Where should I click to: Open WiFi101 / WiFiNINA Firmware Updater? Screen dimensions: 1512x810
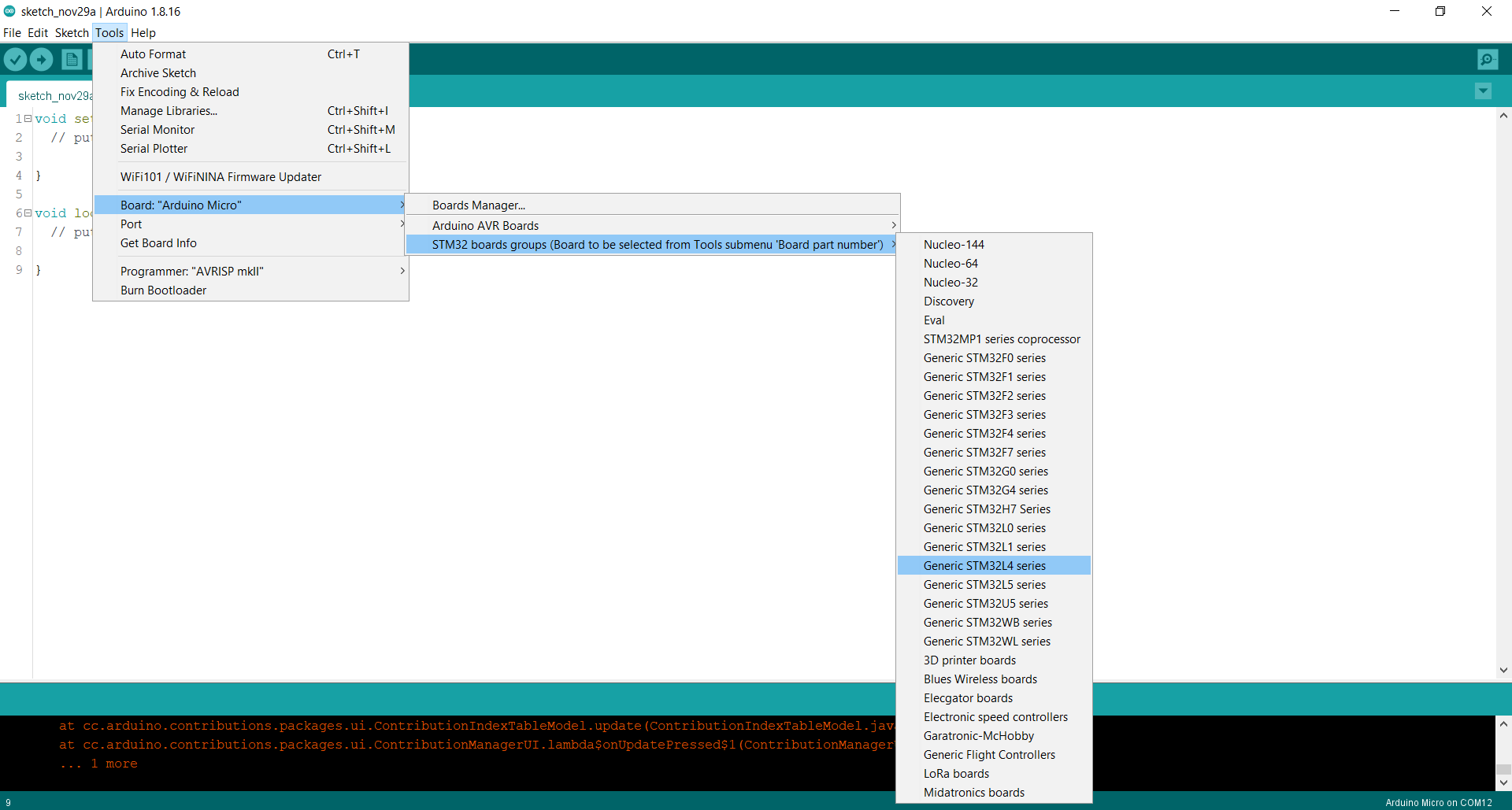point(250,177)
